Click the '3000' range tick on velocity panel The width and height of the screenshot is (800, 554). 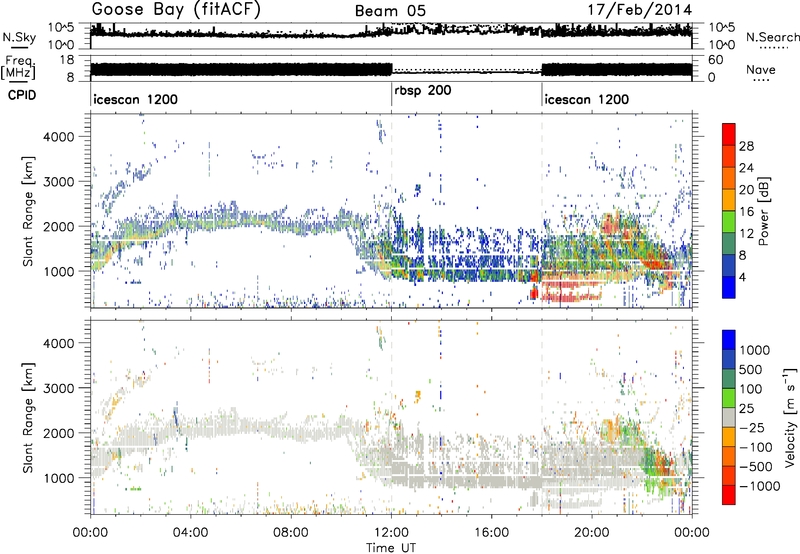point(58,388)
